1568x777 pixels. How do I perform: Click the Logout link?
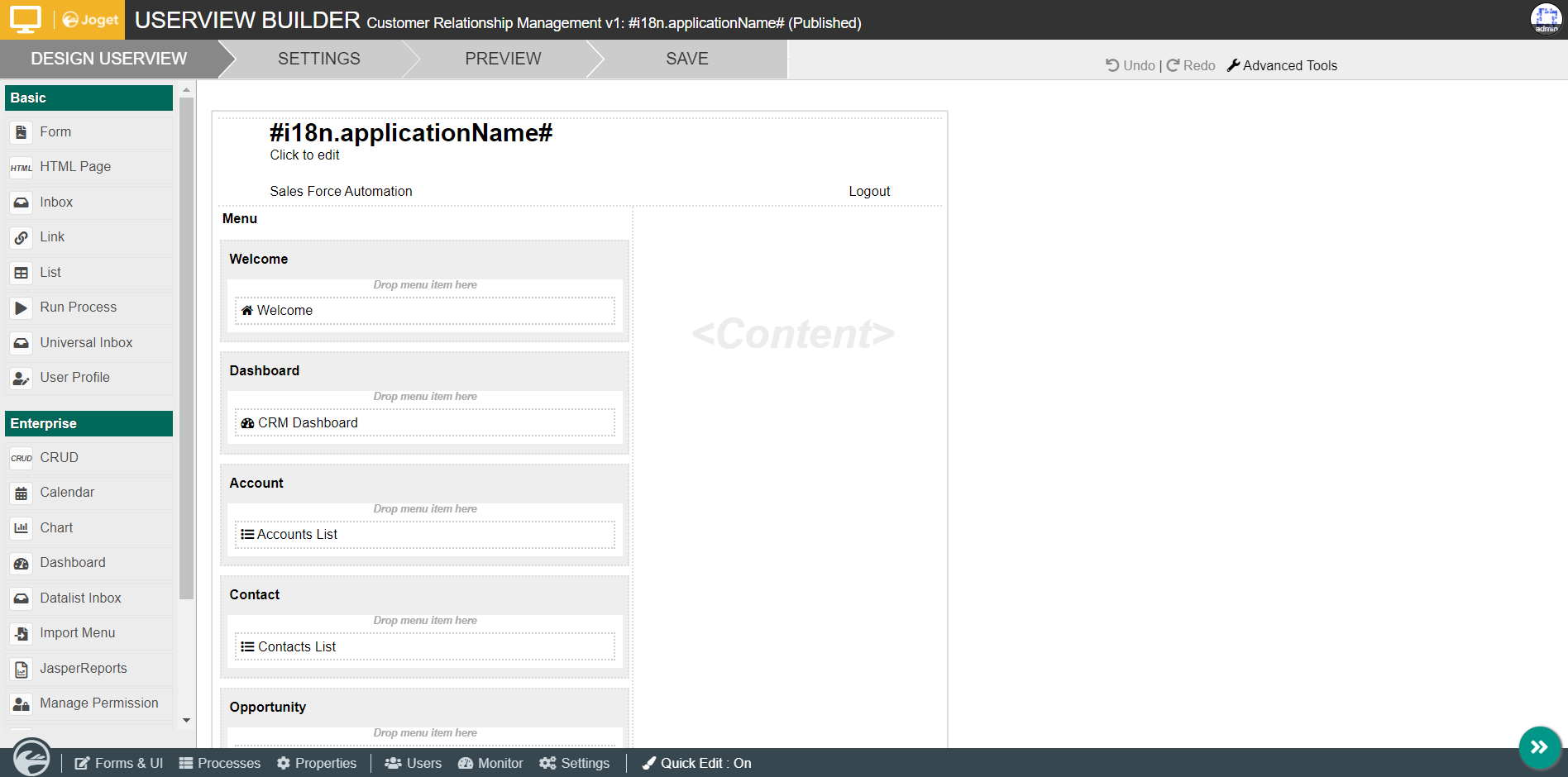(868, 191)
